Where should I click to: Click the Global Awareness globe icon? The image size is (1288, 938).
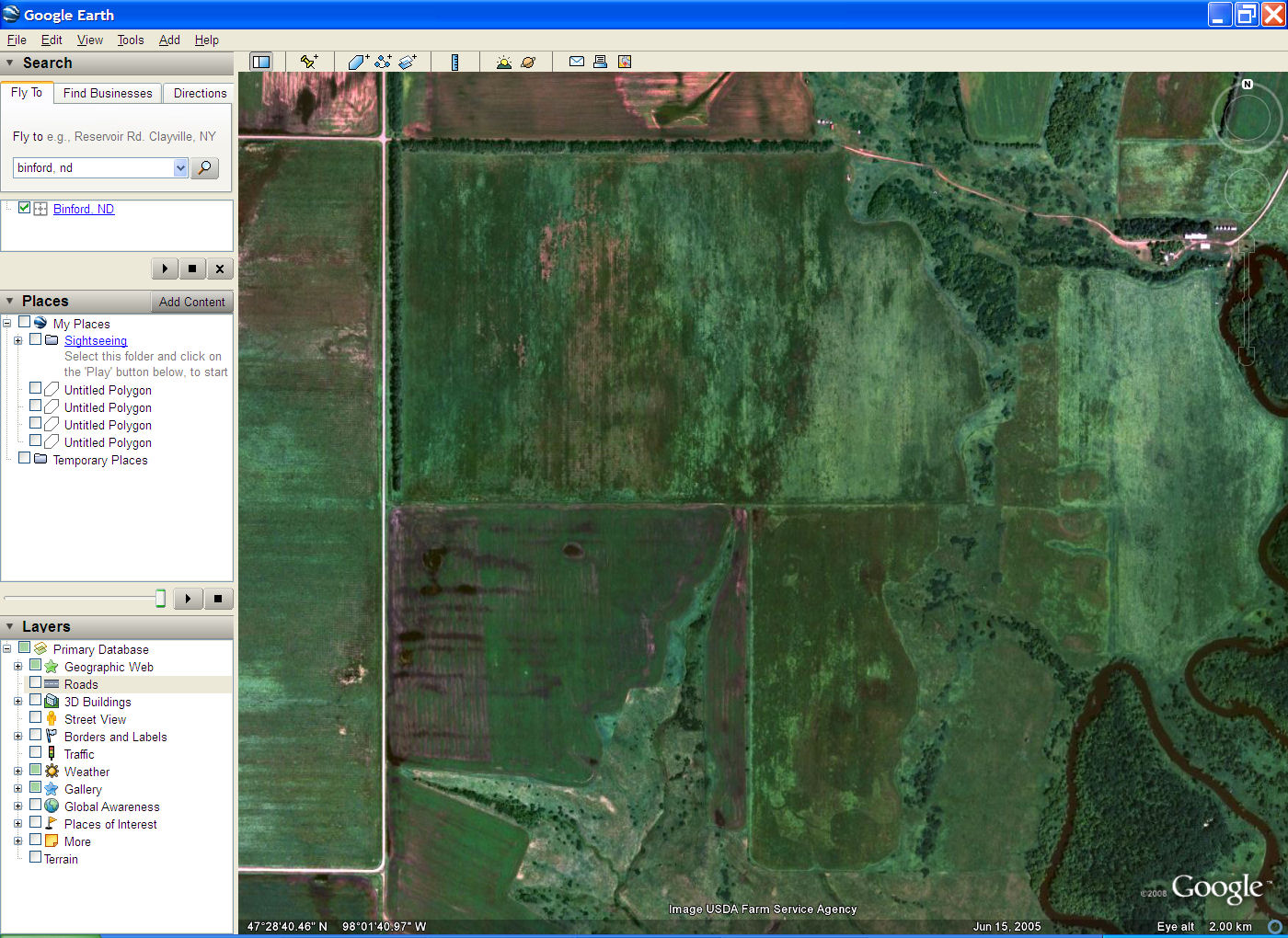[x=52, y=806]
